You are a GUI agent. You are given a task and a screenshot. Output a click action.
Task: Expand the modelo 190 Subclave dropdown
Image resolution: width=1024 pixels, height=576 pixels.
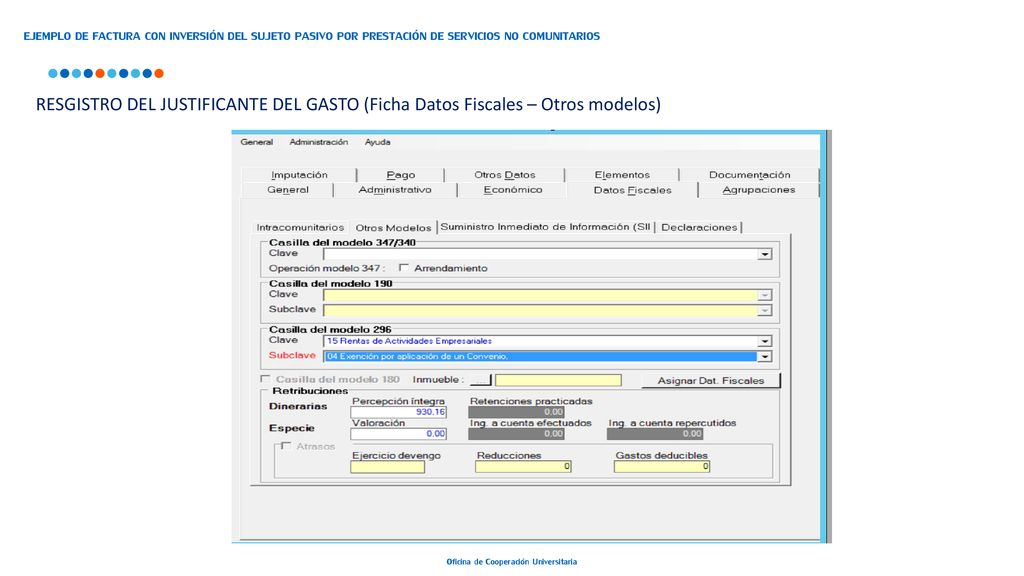(764, 311)
